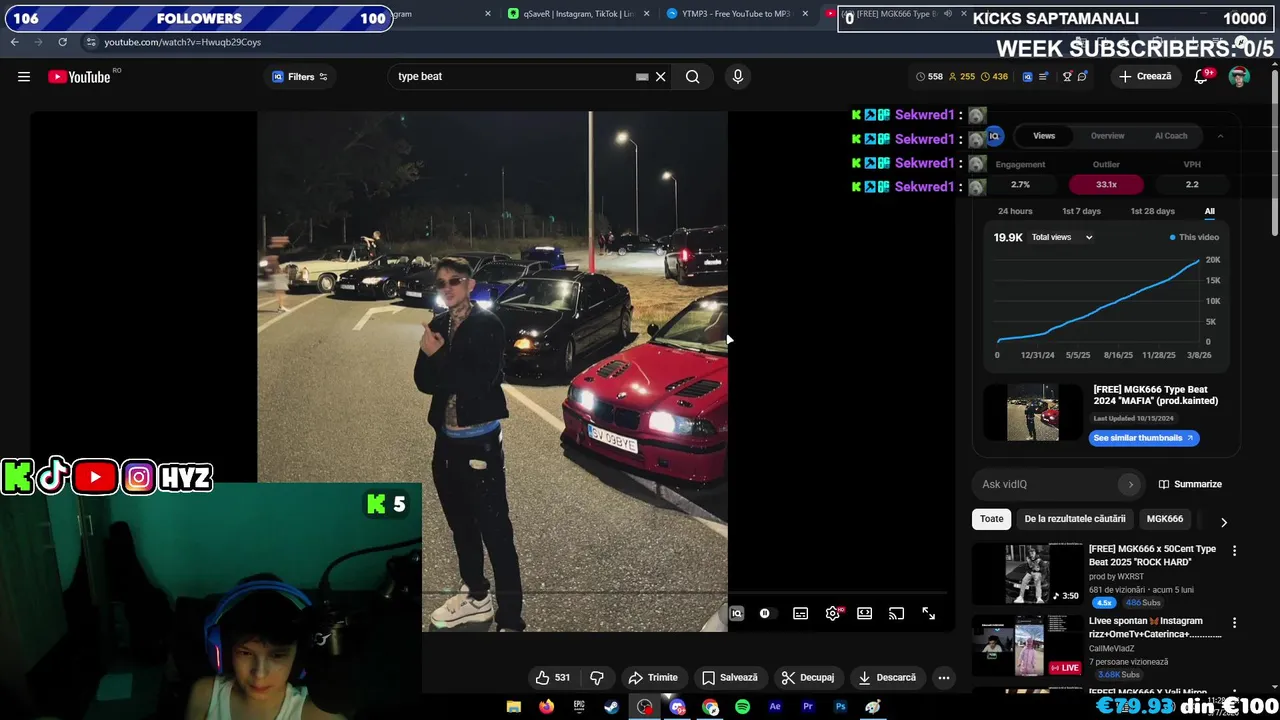Open the vidIQ trophy icon

(x=1067, y=77)
